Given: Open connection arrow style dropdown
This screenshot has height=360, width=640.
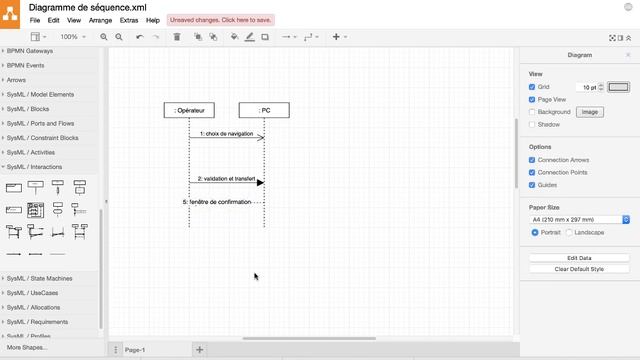Looking at the screenshot, I should coord(289,37).
